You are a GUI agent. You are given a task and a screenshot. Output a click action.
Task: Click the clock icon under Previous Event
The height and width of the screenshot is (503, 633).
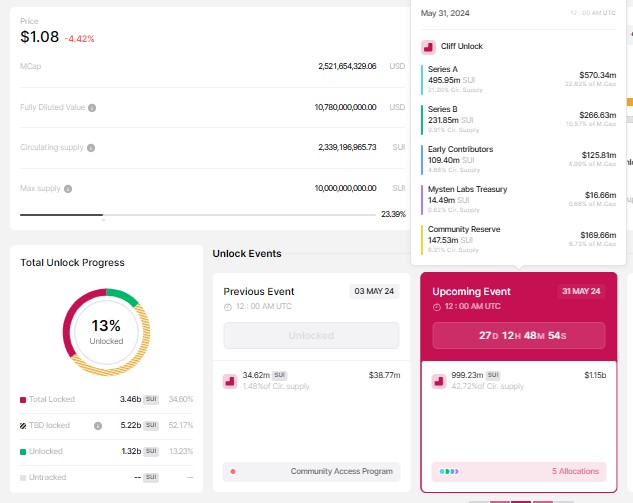(228, 307)
